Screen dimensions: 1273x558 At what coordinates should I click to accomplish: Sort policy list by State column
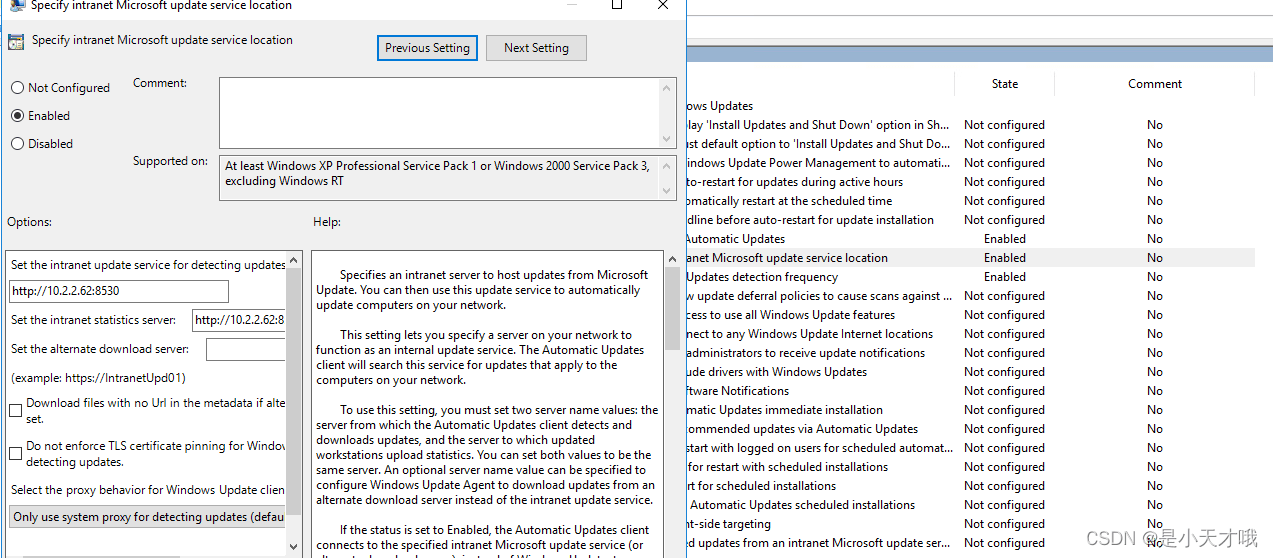tap(1005, 84)
